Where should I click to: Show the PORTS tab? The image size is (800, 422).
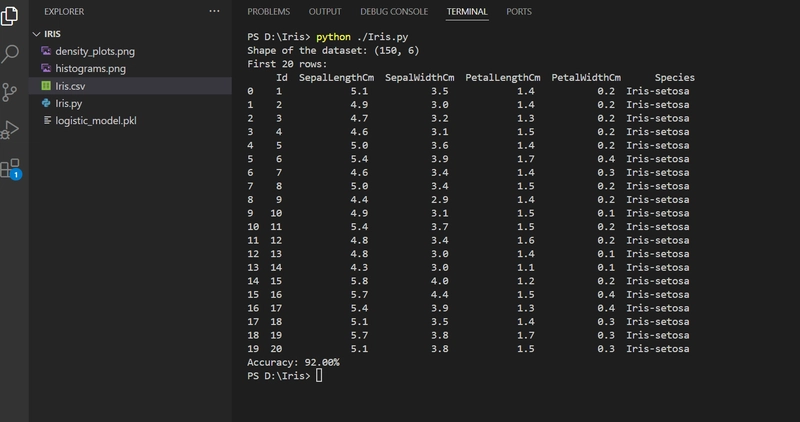point(519,12)
